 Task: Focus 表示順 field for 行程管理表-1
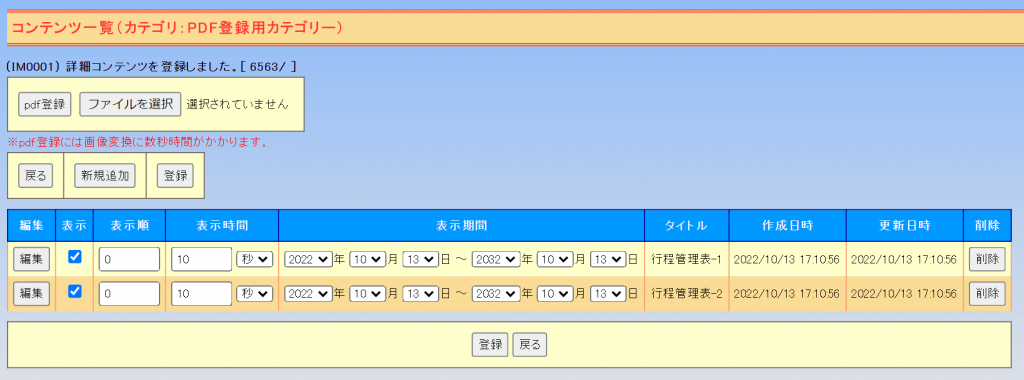tap(129, 259)
